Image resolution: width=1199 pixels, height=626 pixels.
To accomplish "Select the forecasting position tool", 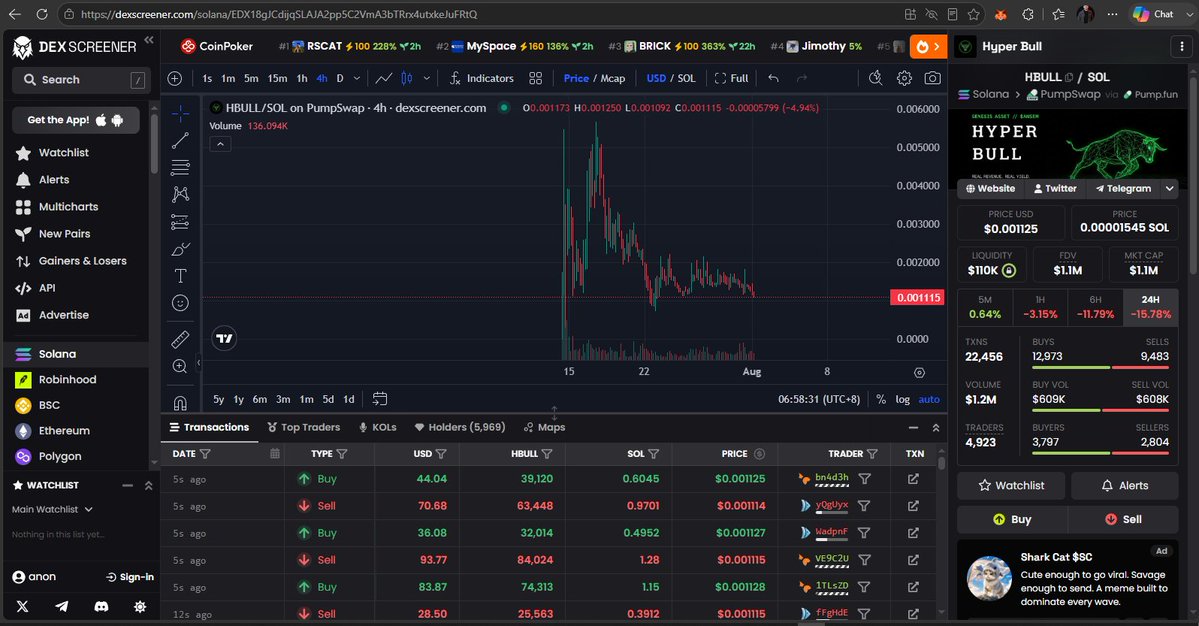I will pyautogui.click(x=180, y=222).
